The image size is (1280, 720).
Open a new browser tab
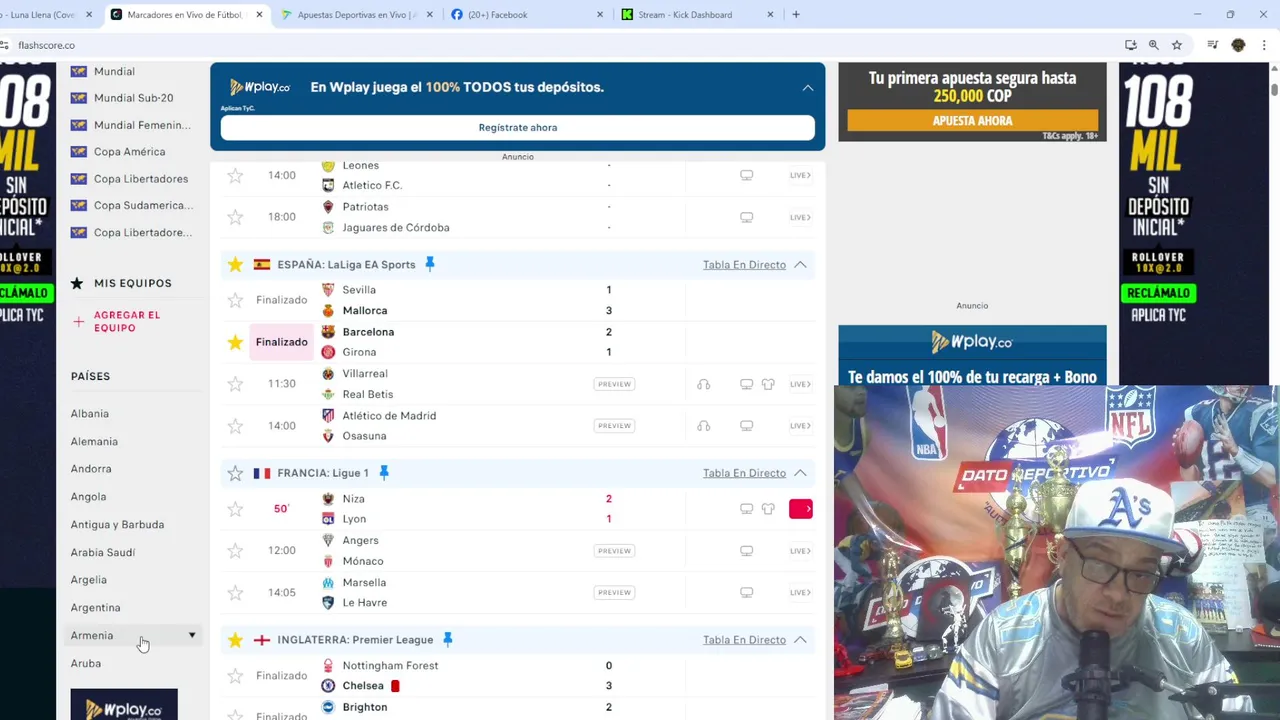(x=796, y=15)
